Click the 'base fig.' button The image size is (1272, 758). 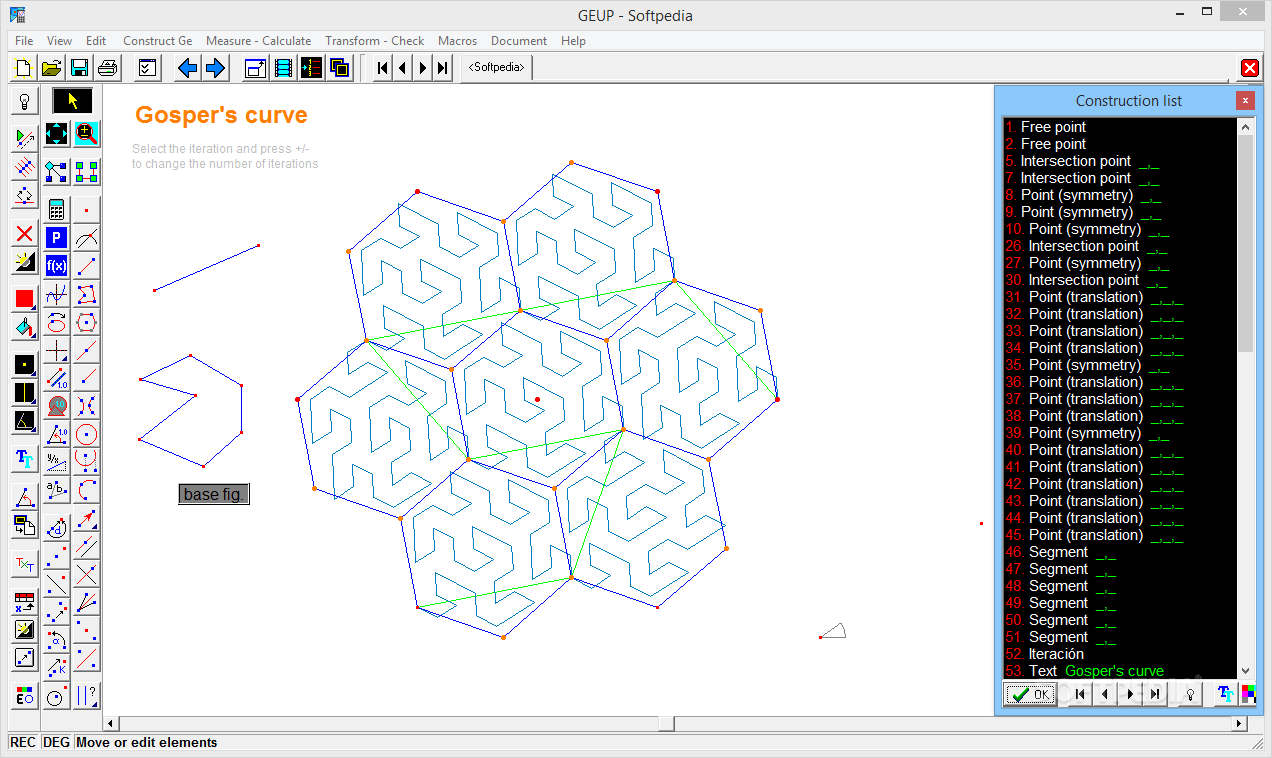(x=214, y=494)
